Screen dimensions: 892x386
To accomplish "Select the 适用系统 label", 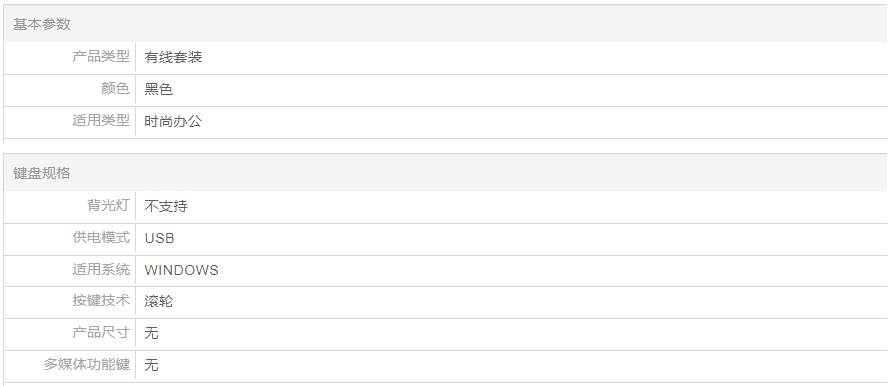I will coord(101,269).
